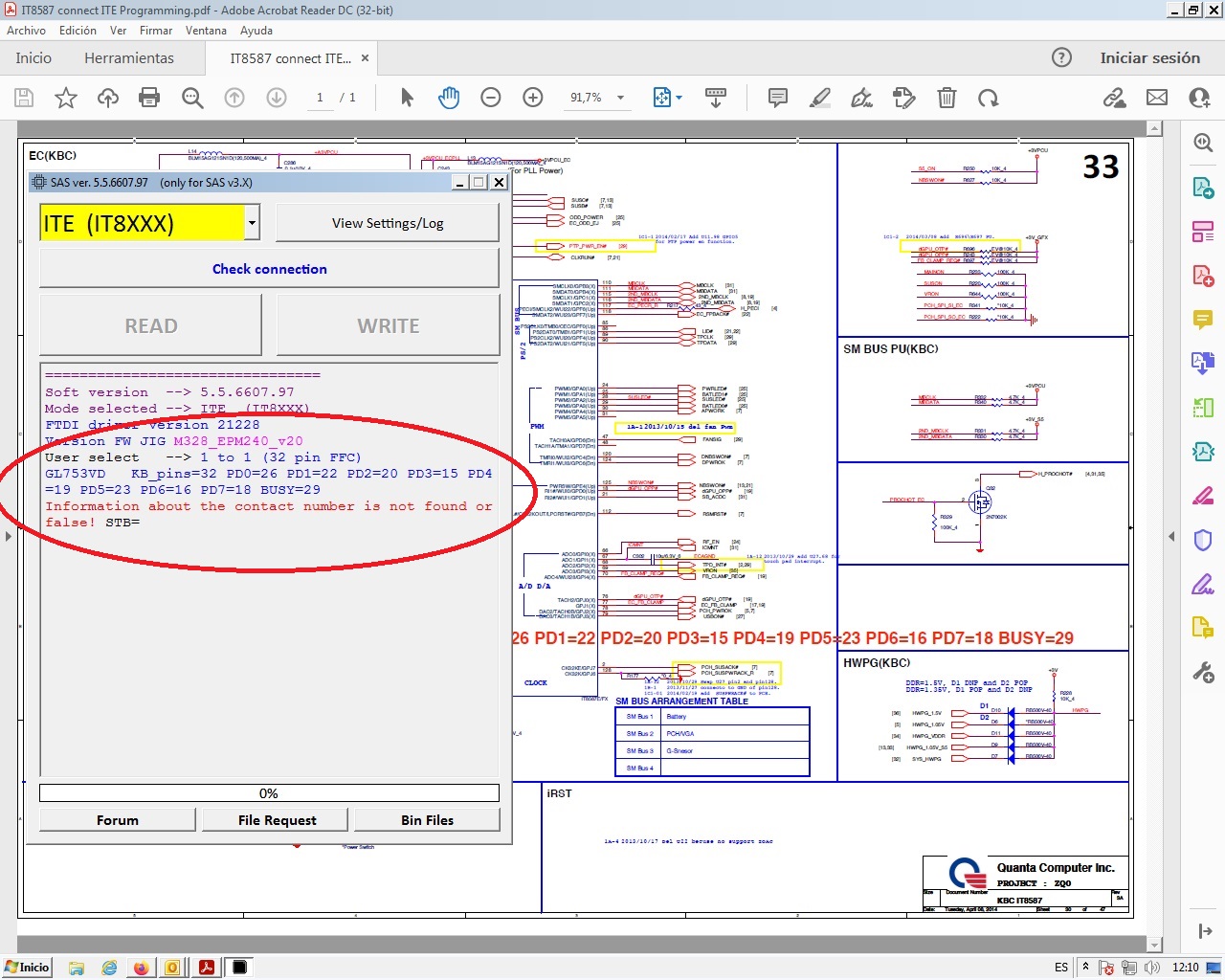Open the find text magnifier tool
Screen dimensions: 1225x980
pos(192,98)
